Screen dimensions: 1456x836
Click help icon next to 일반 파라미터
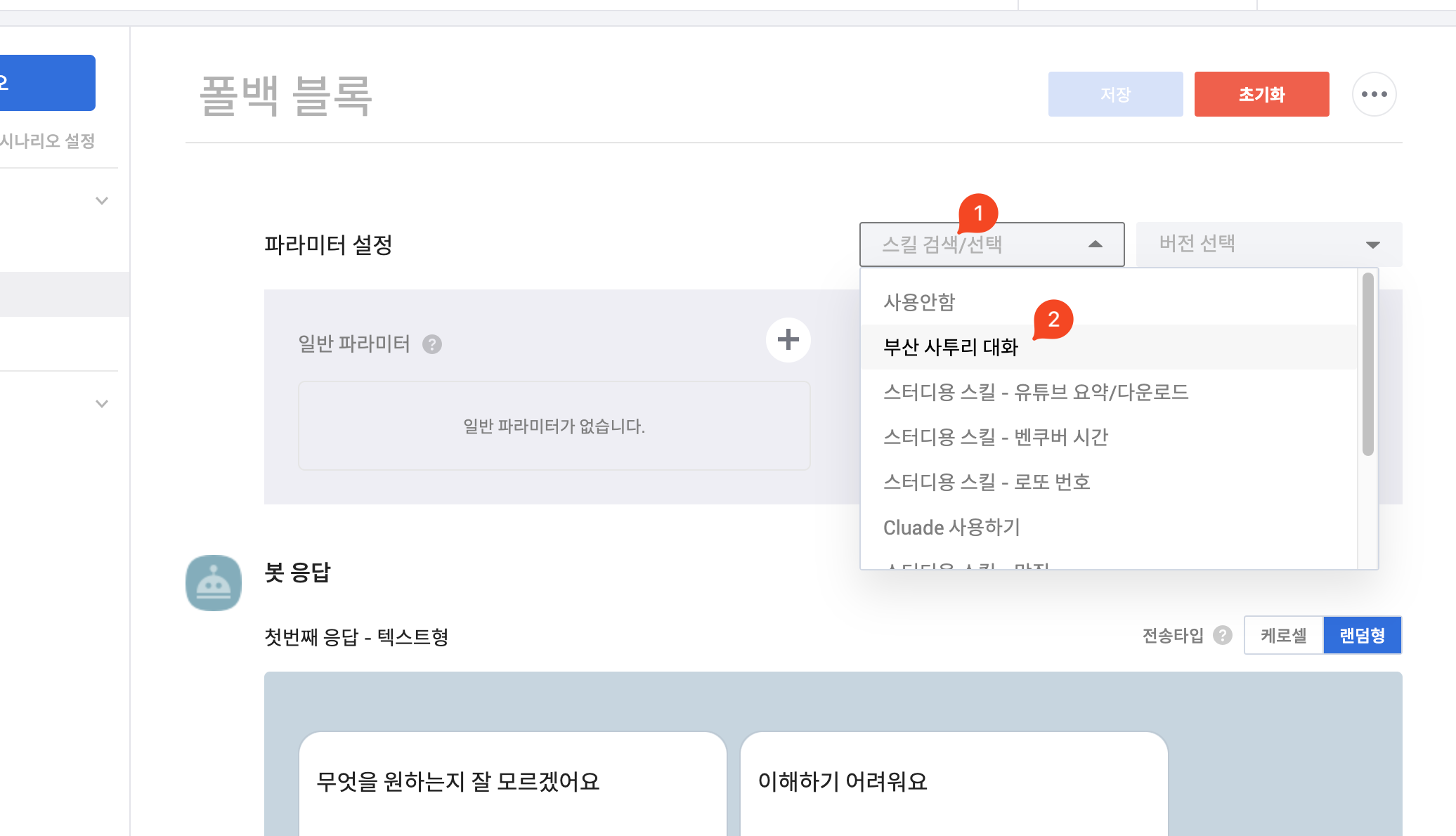[x=432, y=344]
